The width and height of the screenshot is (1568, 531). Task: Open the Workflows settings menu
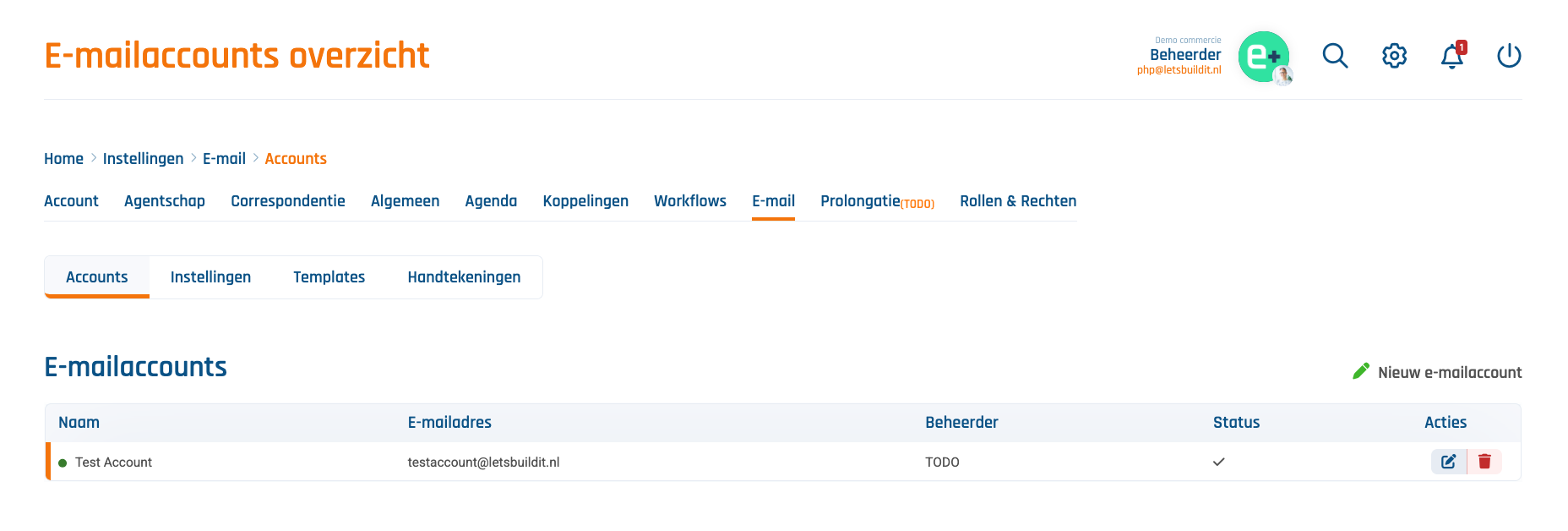tap(689, 201)
